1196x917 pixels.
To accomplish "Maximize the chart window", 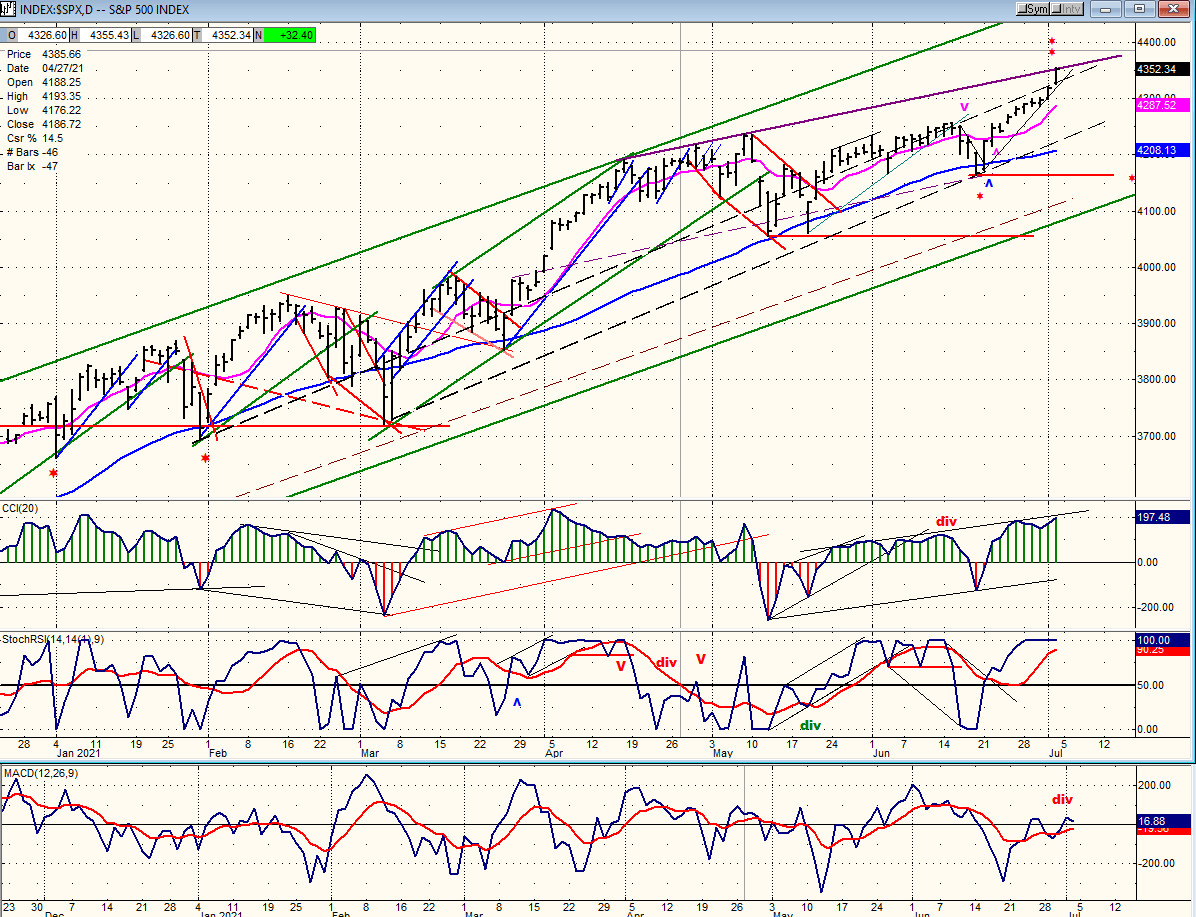I will [x=1140, y=9].
